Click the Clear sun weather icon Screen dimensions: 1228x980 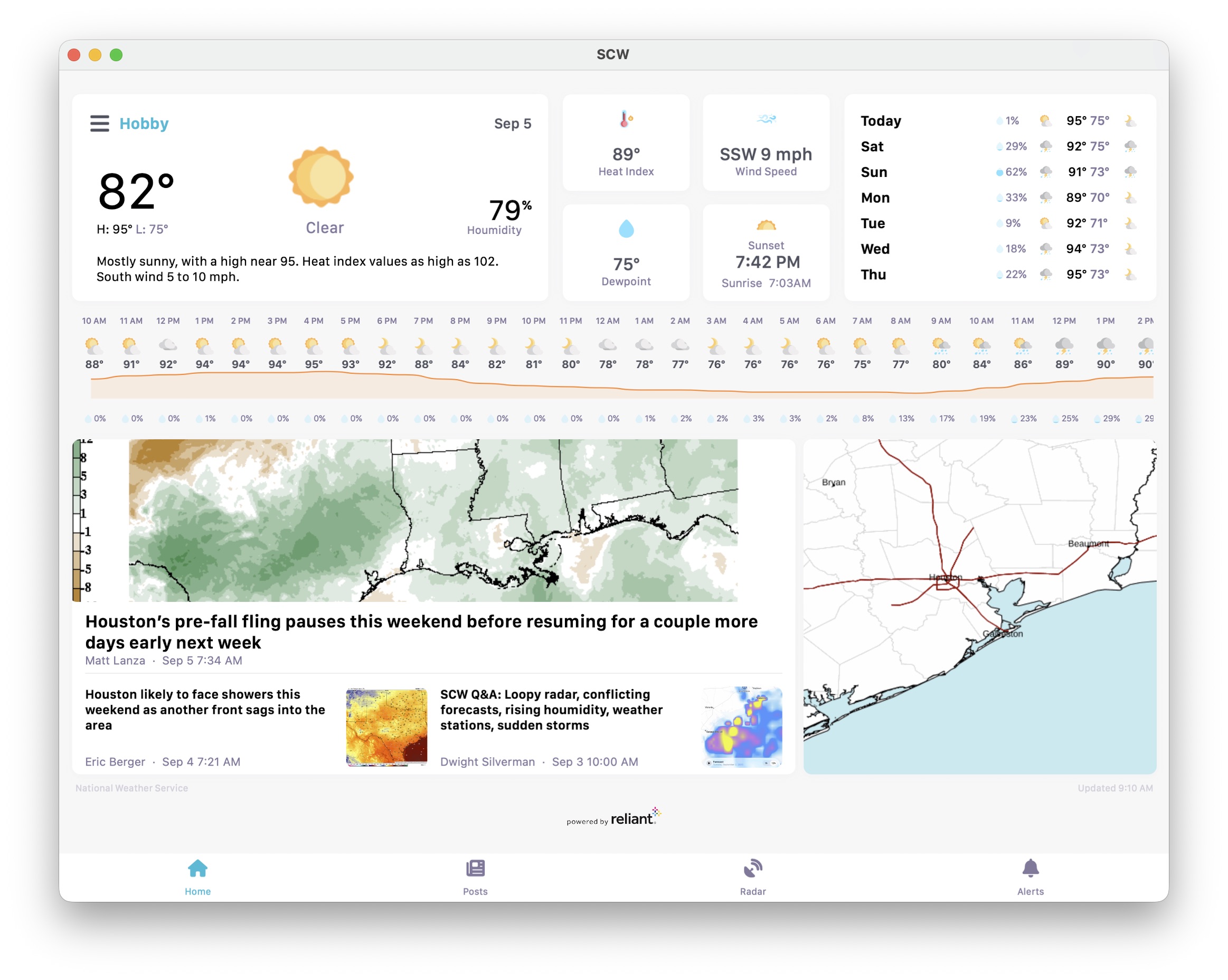tap(321, 177)
